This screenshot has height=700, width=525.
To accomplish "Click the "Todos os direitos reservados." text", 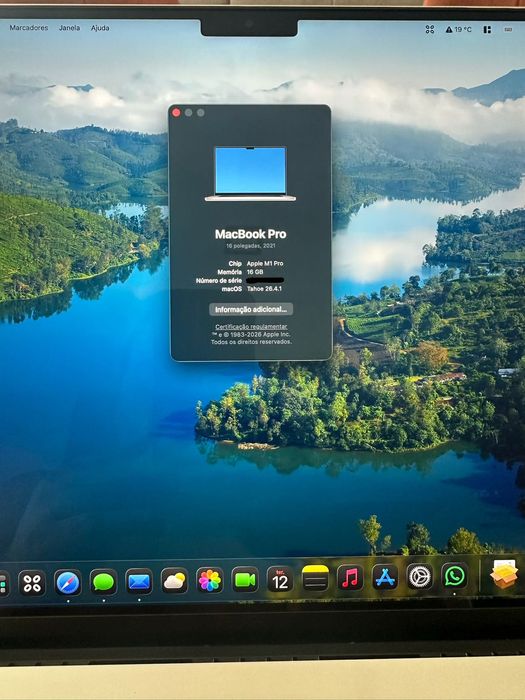I will pyautogui.click(x=251, y=342).
